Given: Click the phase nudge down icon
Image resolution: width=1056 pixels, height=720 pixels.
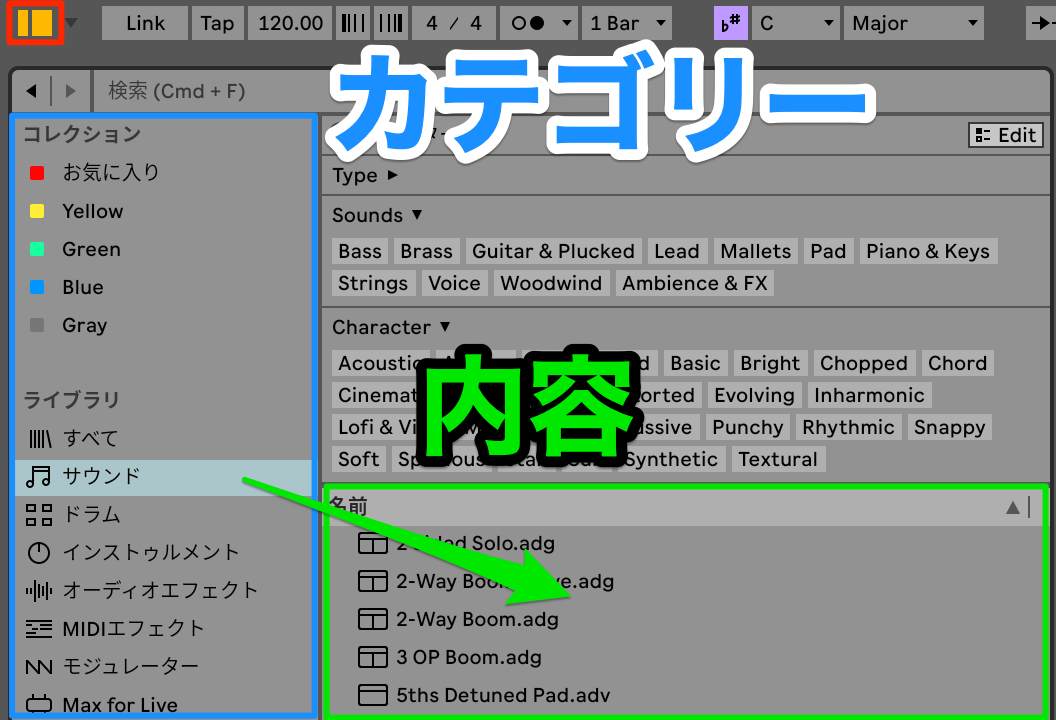Looking at the screenshot, I should 353,24.
